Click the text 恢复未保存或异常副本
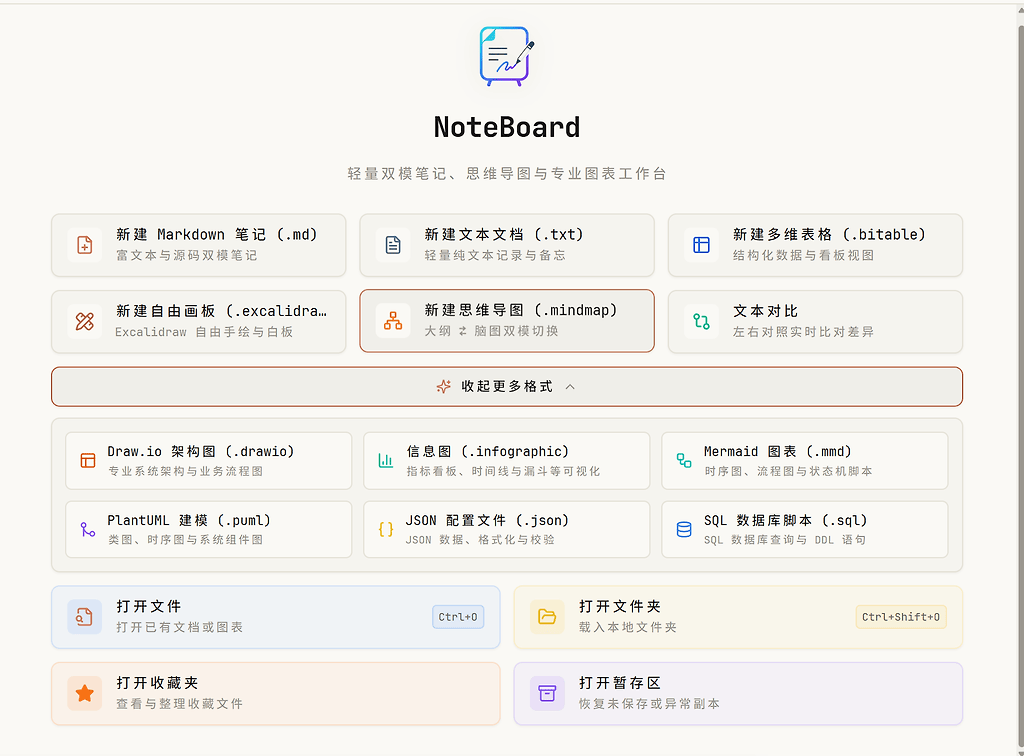 coord(649,704)
